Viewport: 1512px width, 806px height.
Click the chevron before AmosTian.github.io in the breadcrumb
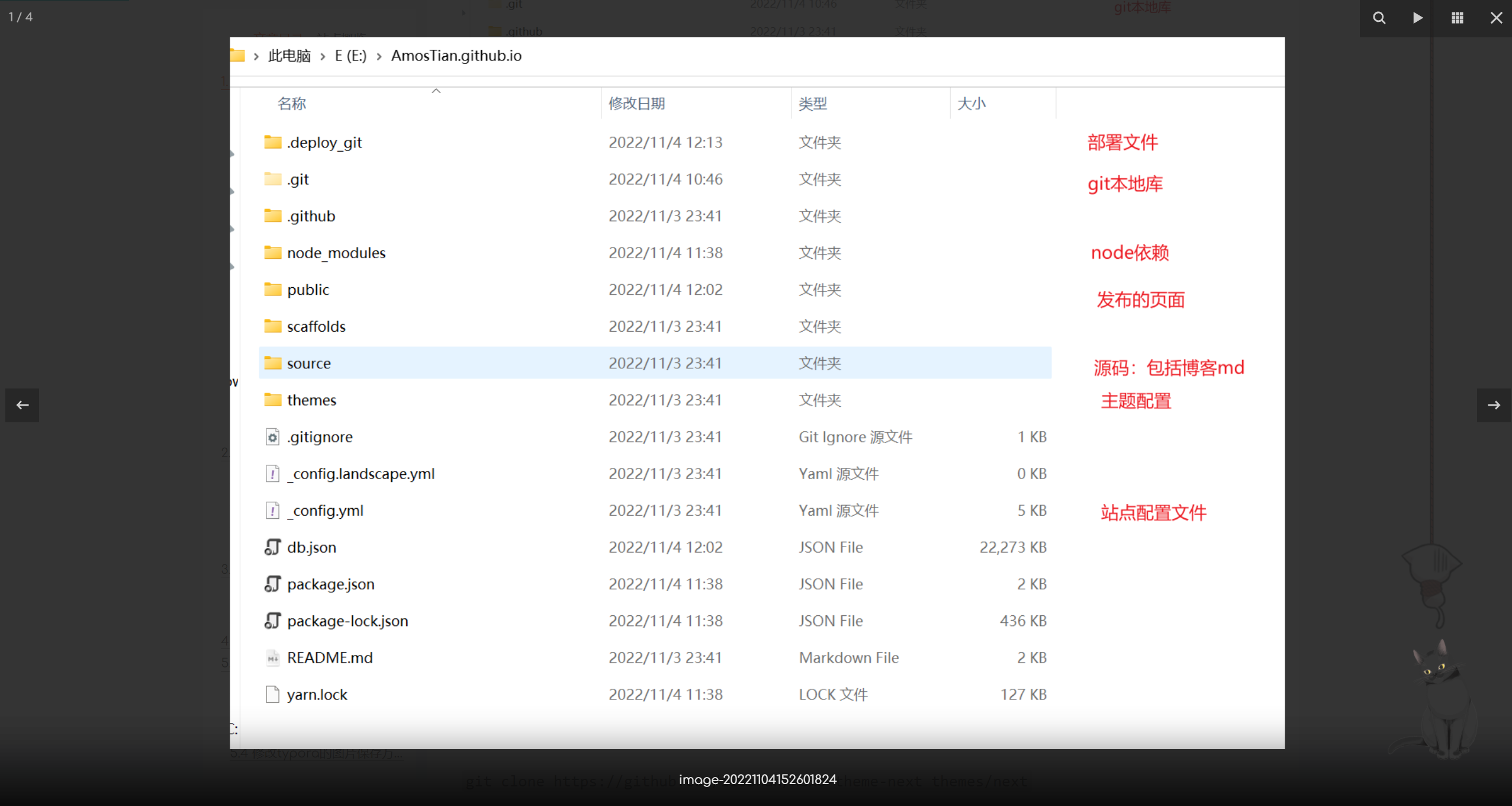click(379, 56)
